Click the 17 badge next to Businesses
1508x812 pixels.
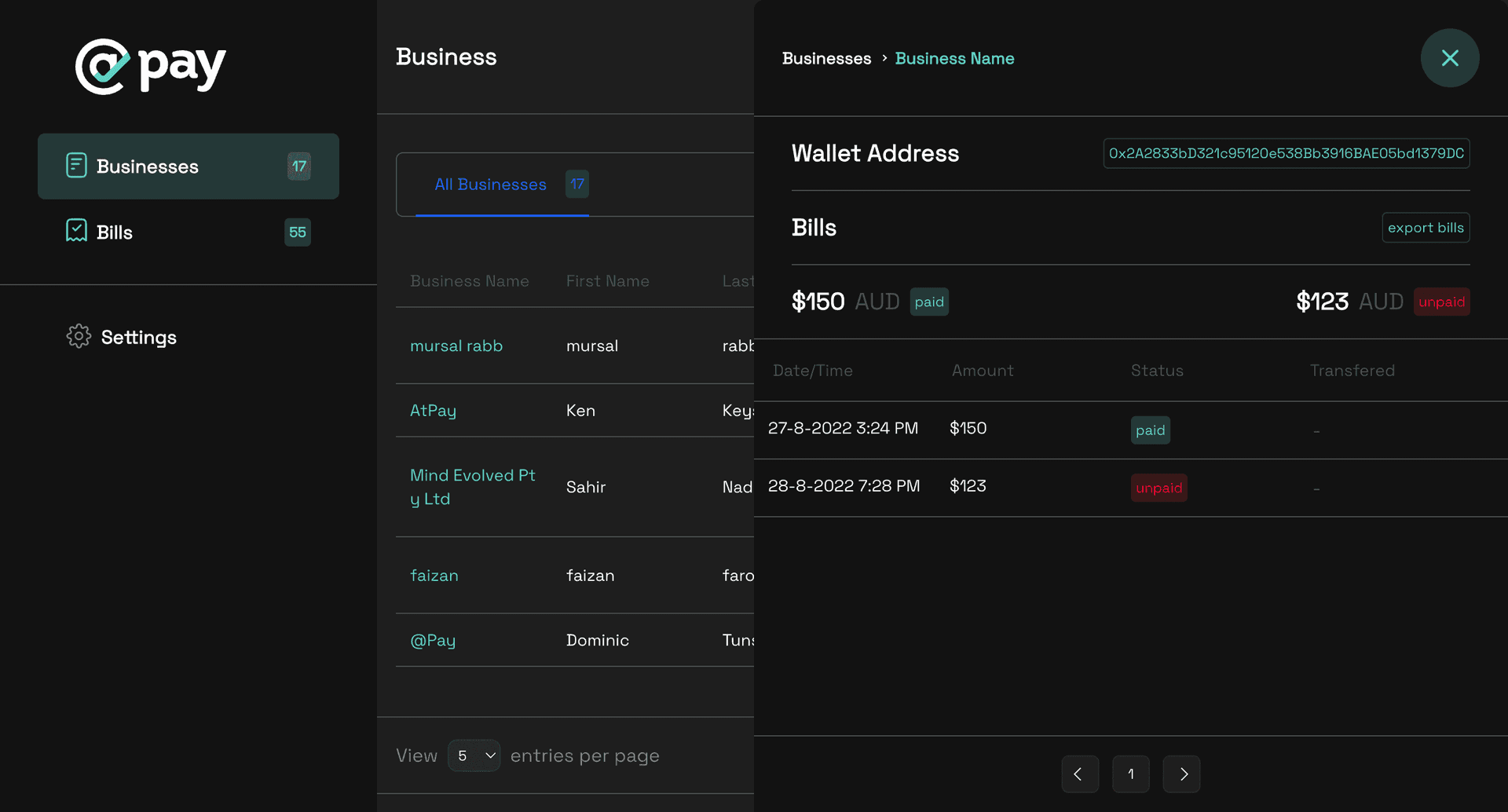pyautogui.click(x=298, y=166)
